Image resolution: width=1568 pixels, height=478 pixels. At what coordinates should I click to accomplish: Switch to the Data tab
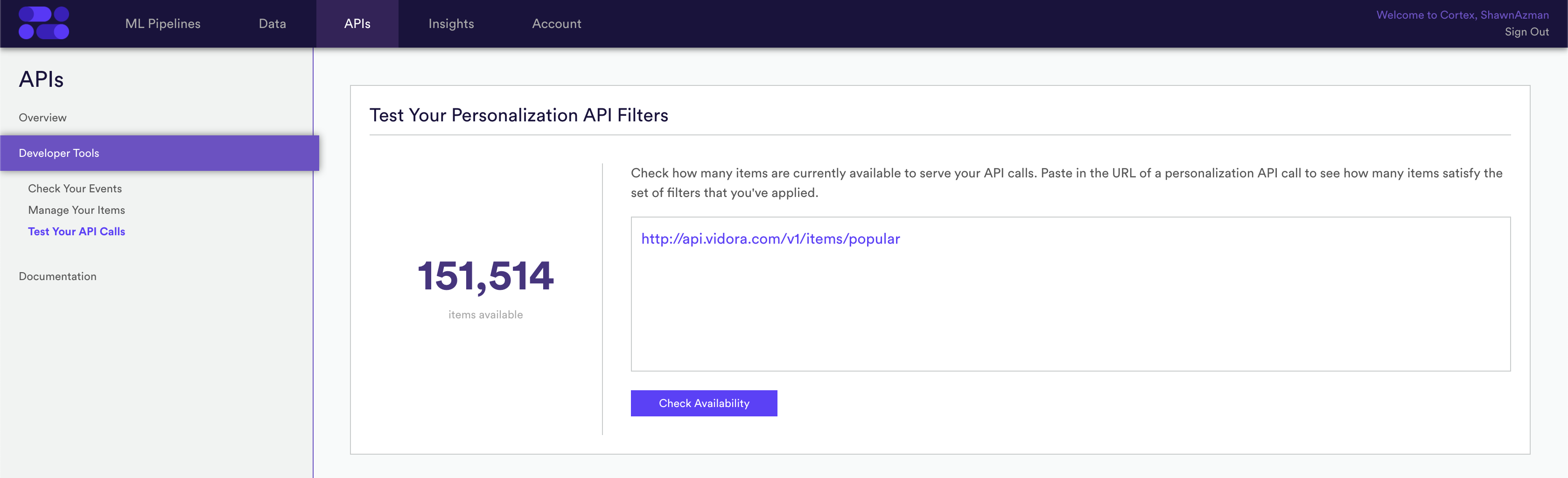(272, 24)
